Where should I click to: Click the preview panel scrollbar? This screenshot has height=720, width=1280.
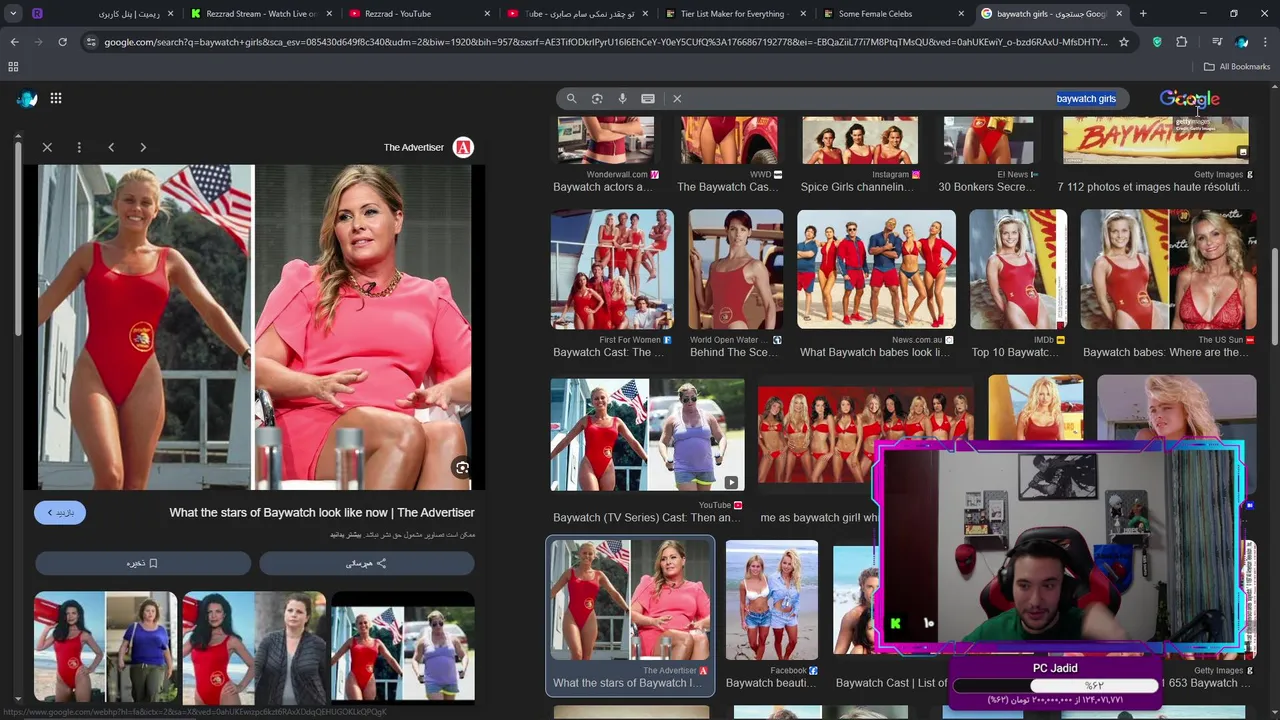[x=17, y=240]
